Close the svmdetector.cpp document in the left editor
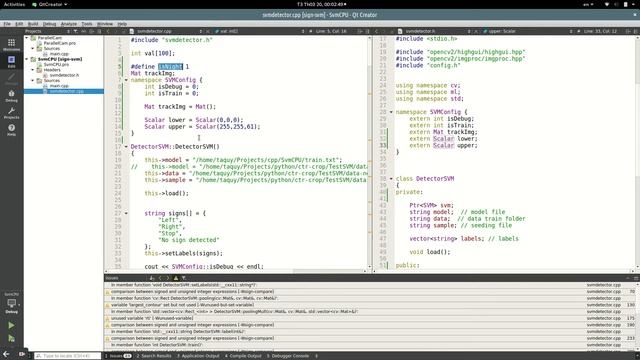Image resolution: width=640 pixels, height=360 pixels. point(207,31)
